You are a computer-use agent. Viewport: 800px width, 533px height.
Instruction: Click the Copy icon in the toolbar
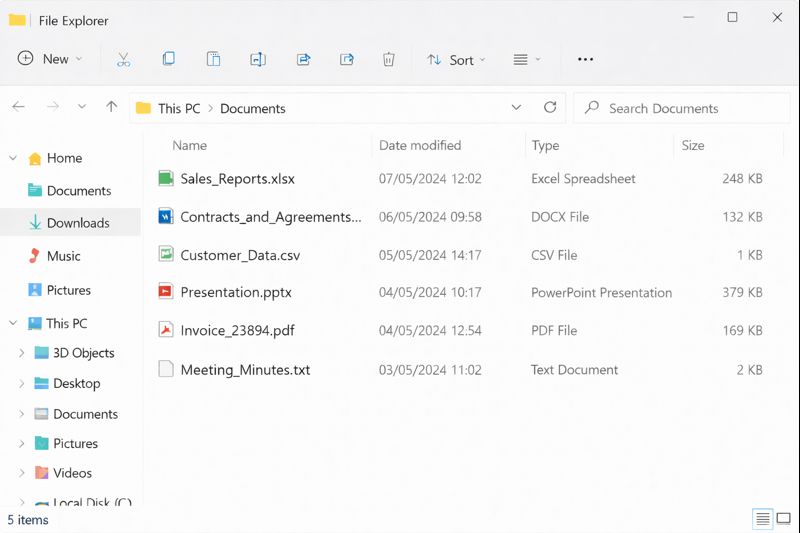(168, 60)
